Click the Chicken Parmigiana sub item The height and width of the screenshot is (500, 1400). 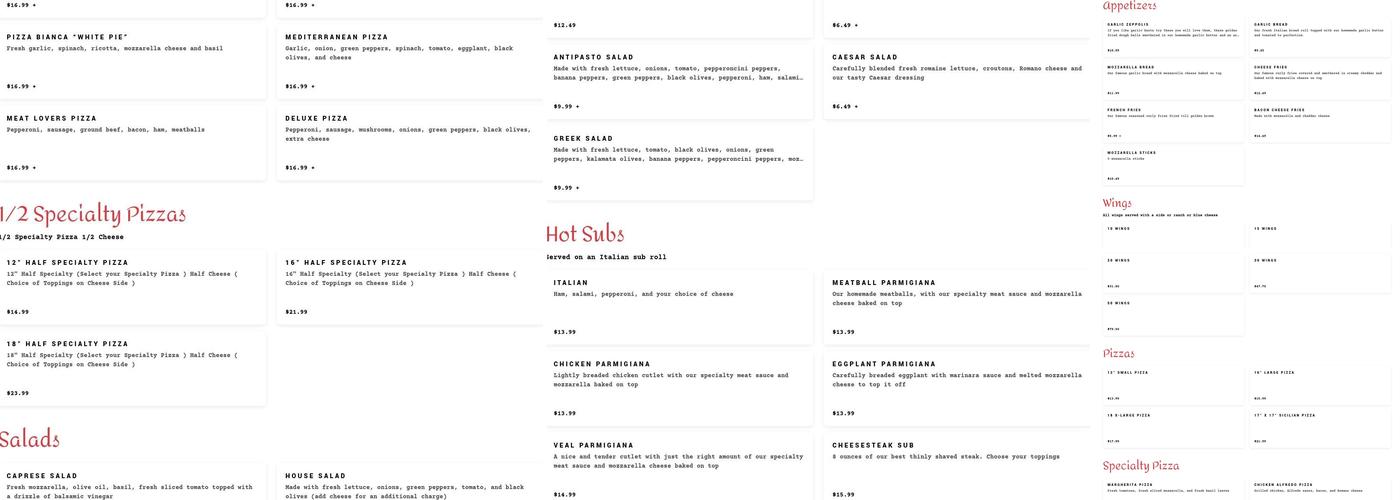coord(679,387)
